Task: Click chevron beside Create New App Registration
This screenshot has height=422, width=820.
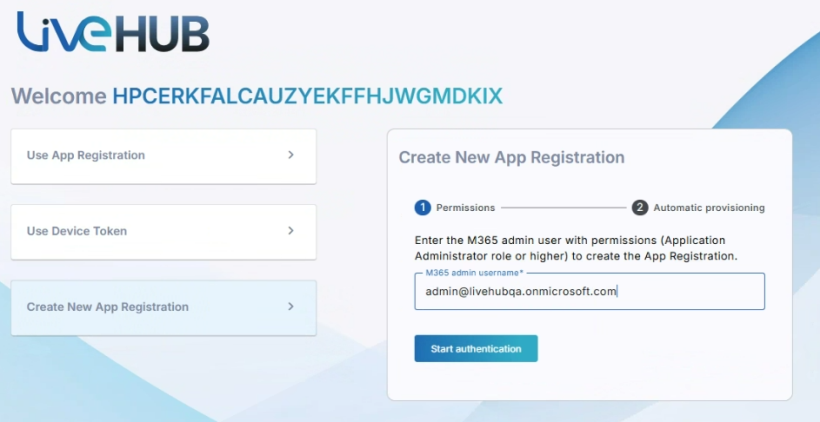Action: tap(291, 307)
